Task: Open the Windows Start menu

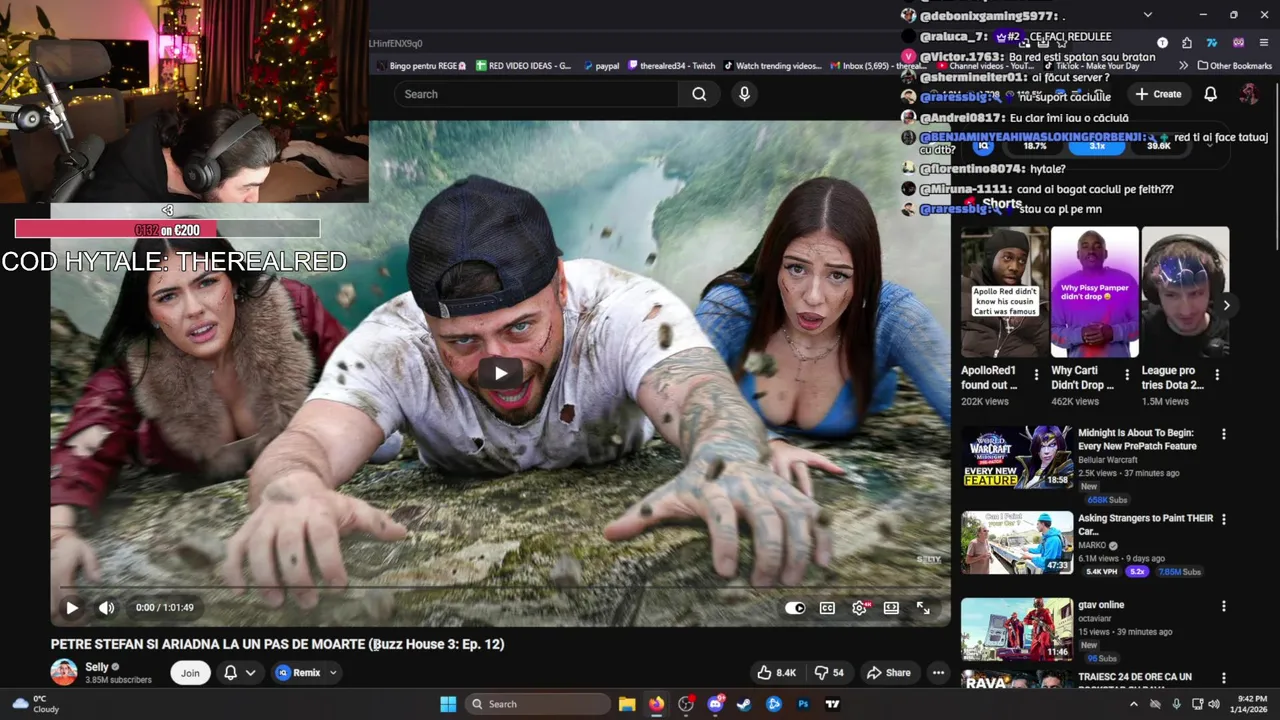Action: coord(448,704)
